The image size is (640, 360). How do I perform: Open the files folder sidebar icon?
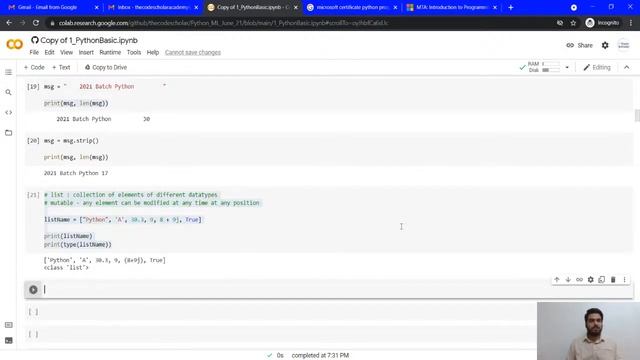[9, 133]
